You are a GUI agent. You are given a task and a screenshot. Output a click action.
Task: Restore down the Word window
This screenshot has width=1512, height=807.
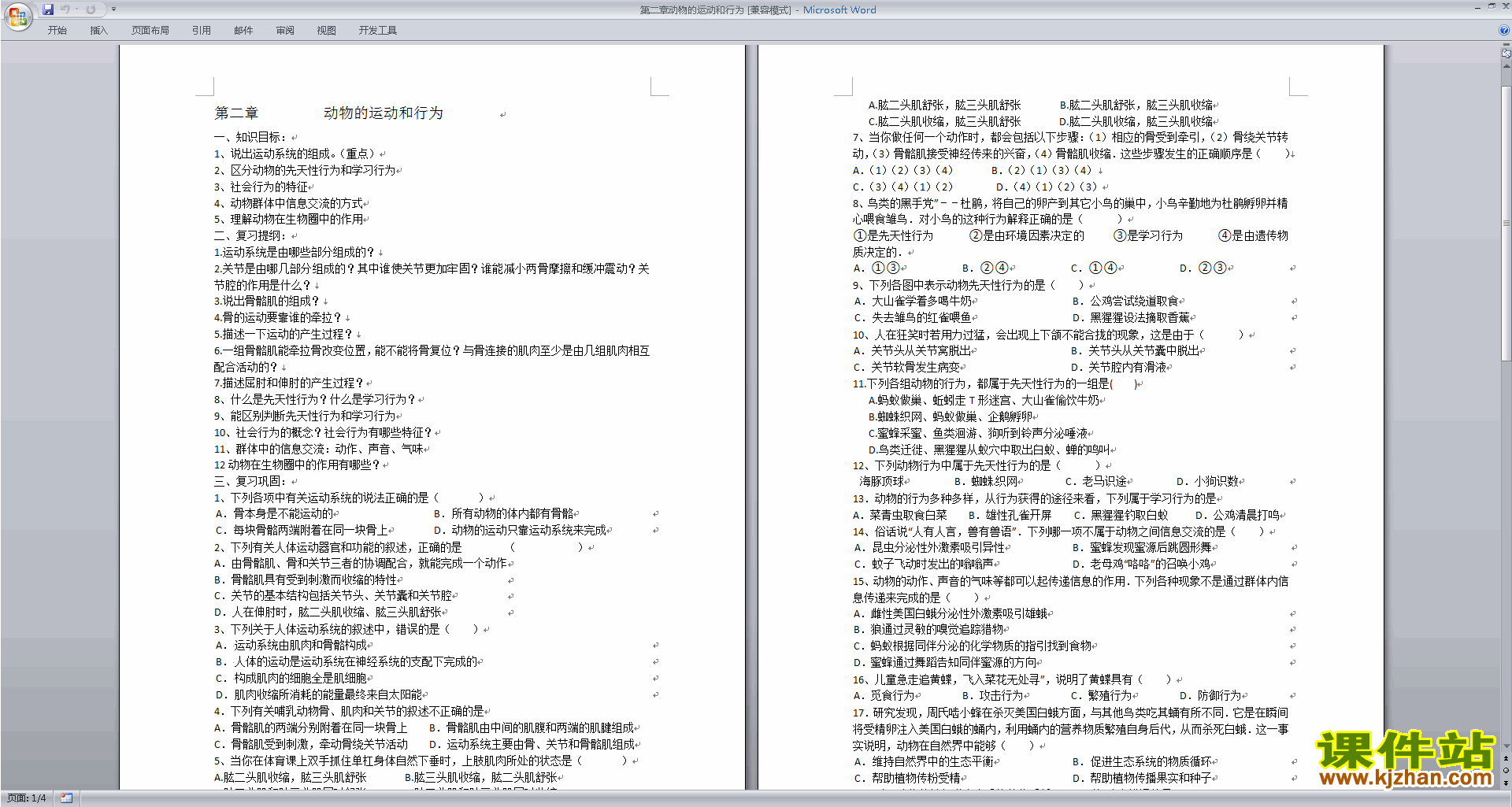point(1492,6)
